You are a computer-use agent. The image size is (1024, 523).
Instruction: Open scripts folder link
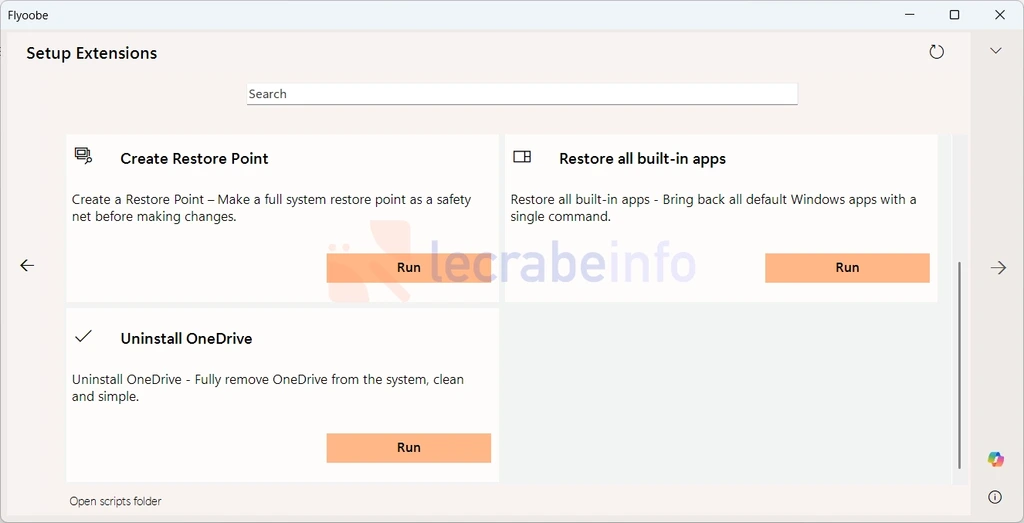coord(116,501)
